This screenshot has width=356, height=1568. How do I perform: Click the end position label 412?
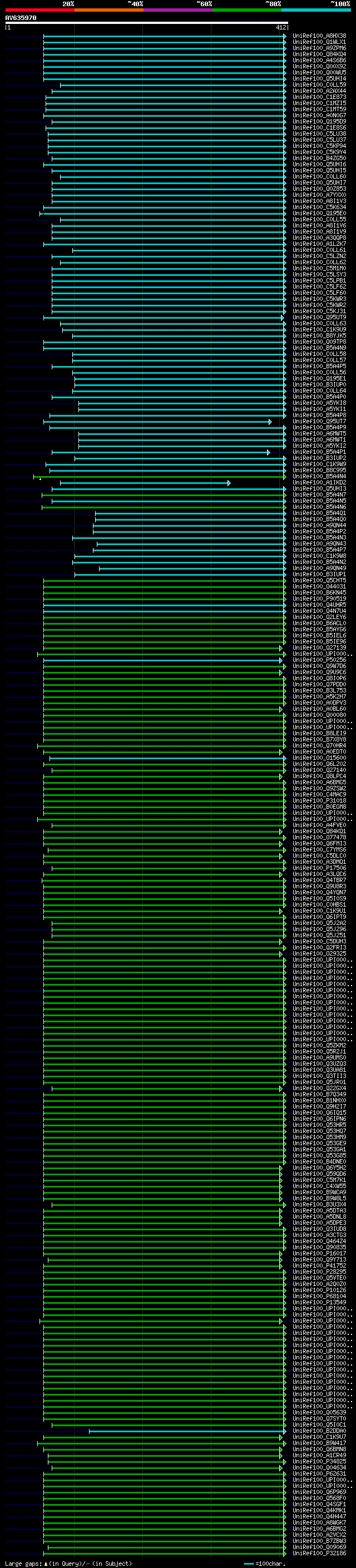280,27
